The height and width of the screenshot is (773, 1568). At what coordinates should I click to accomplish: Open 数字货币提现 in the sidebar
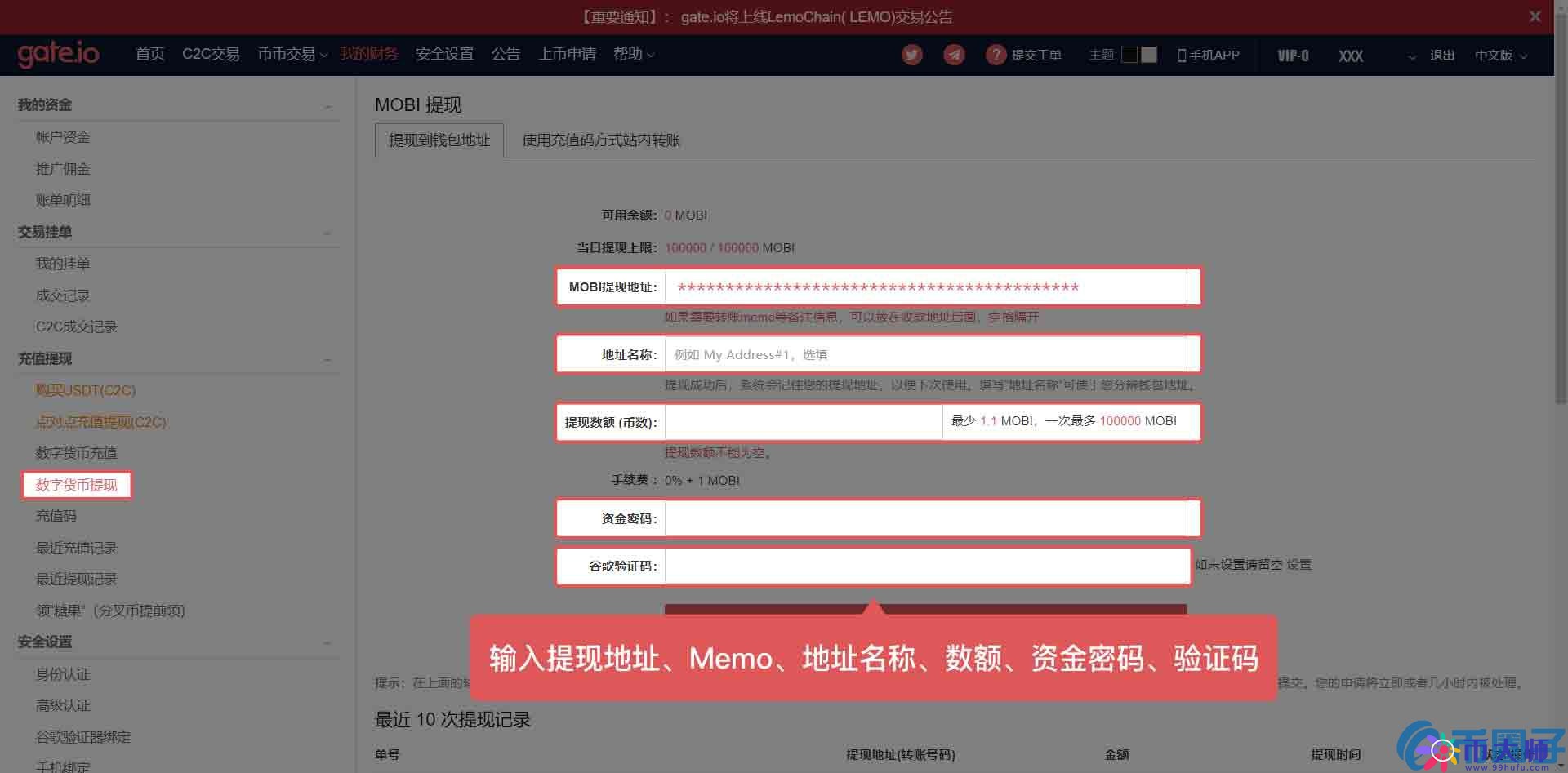click(x=77, y=485)
